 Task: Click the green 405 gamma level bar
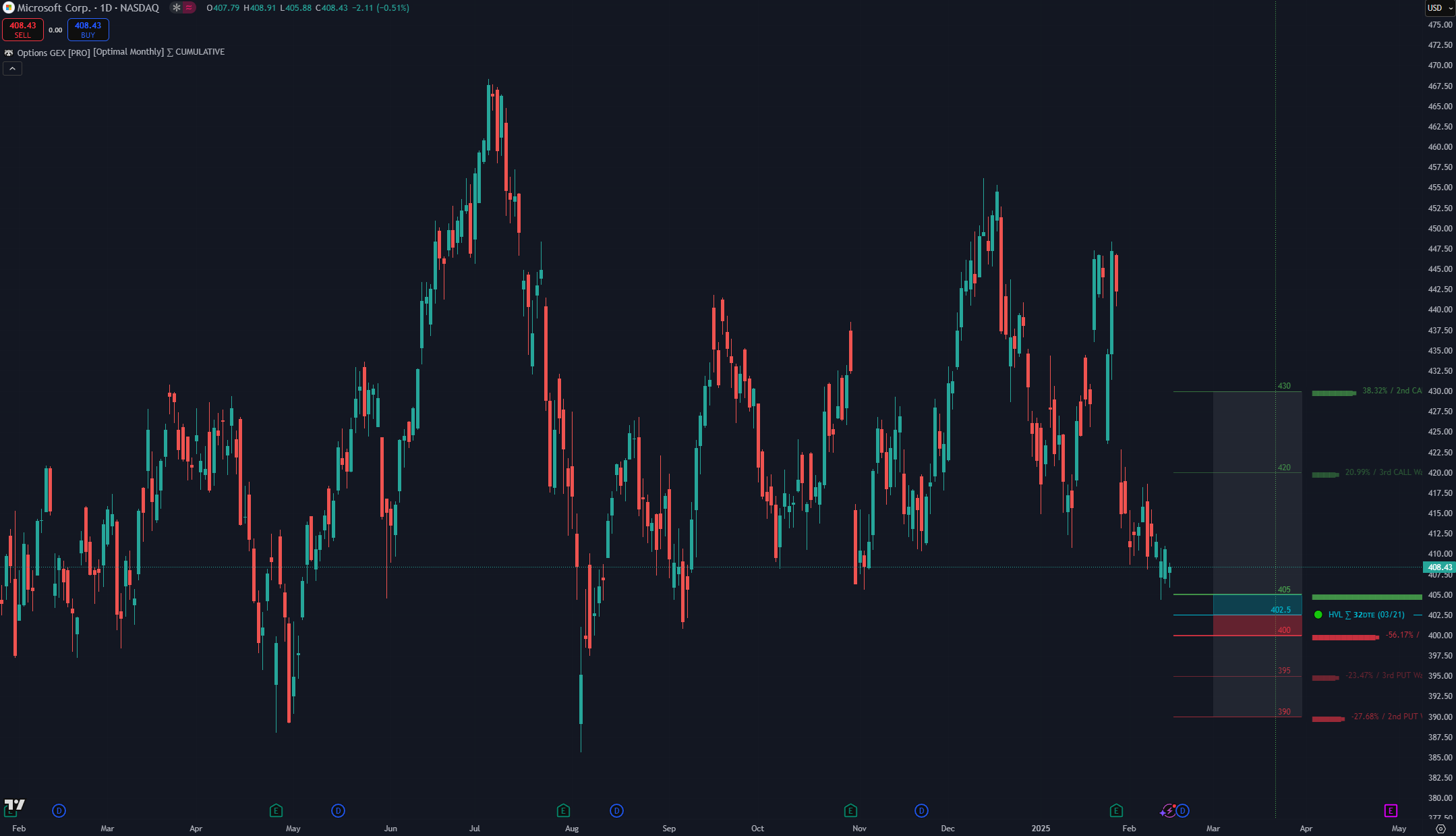(x=1366, y=597)
